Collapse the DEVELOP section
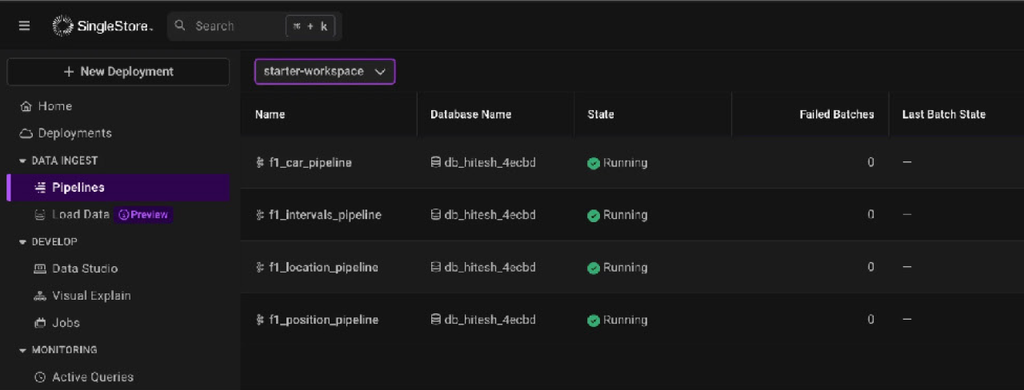This screenshot has height=390, width=1024. [24, 242]
